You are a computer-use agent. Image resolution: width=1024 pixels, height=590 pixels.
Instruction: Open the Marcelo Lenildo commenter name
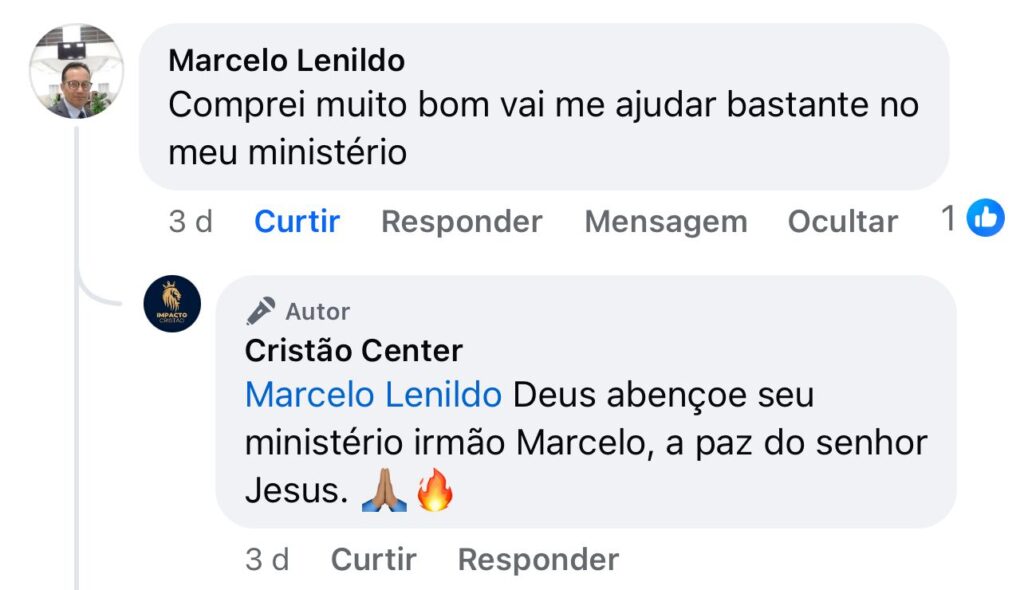[x=287, y=60]
